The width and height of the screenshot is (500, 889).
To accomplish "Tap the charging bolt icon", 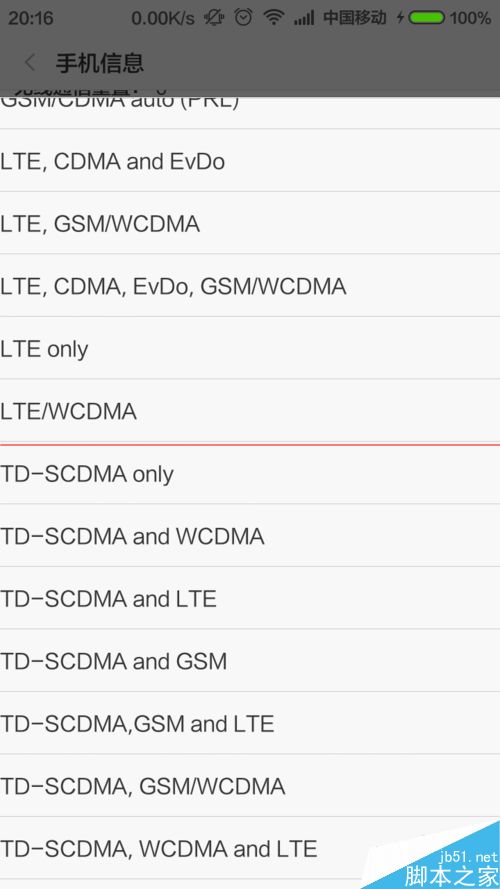I will (x=400, y=18).
